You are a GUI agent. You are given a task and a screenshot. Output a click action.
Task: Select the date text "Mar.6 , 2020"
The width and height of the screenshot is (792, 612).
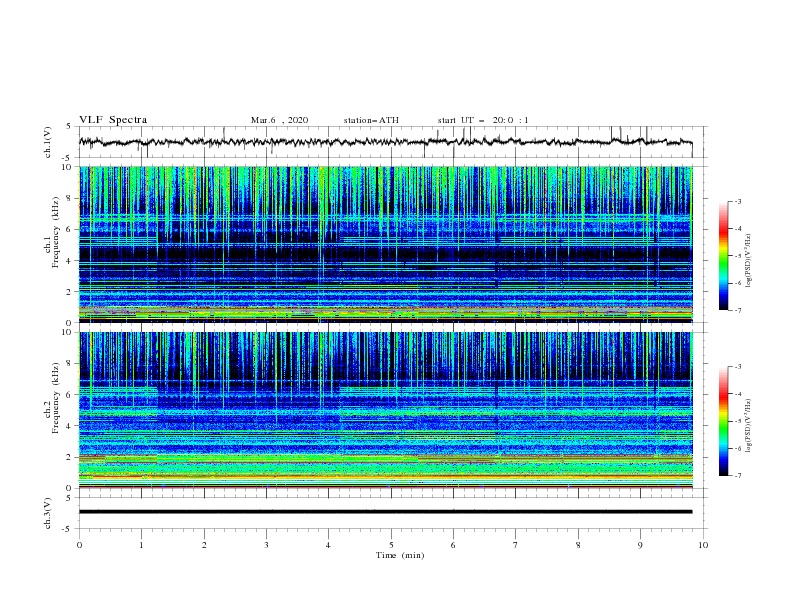pyautogui.click(x=279, y=120)
